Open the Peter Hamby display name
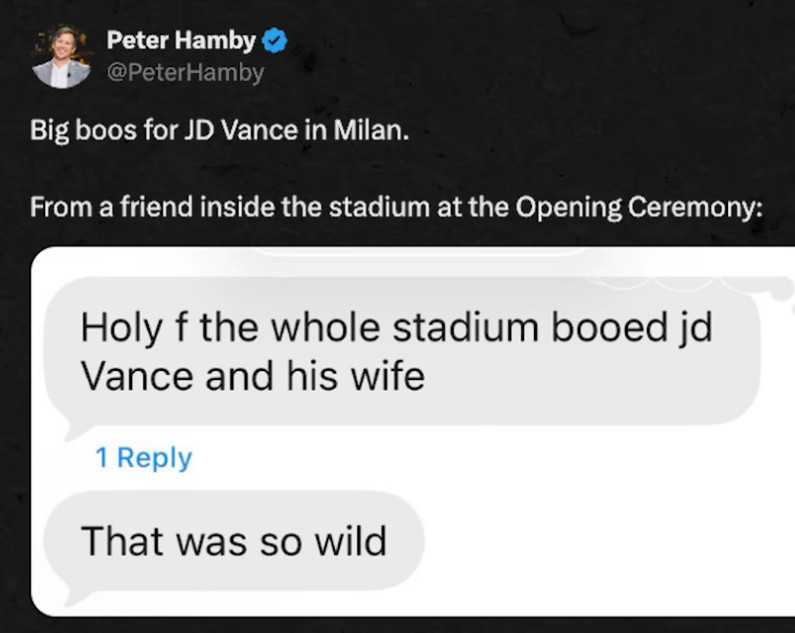Screen dimensions: 795x633 (181, 41)
